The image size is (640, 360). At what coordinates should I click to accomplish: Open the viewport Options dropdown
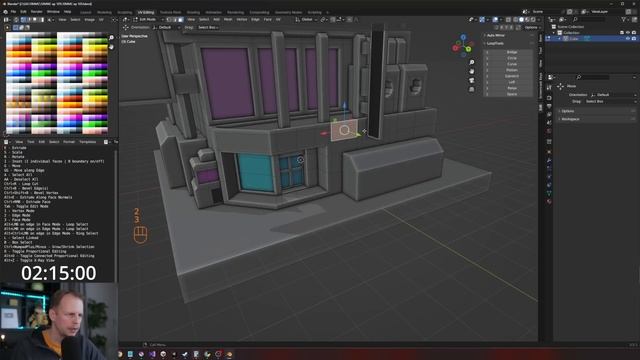[532, 27]
